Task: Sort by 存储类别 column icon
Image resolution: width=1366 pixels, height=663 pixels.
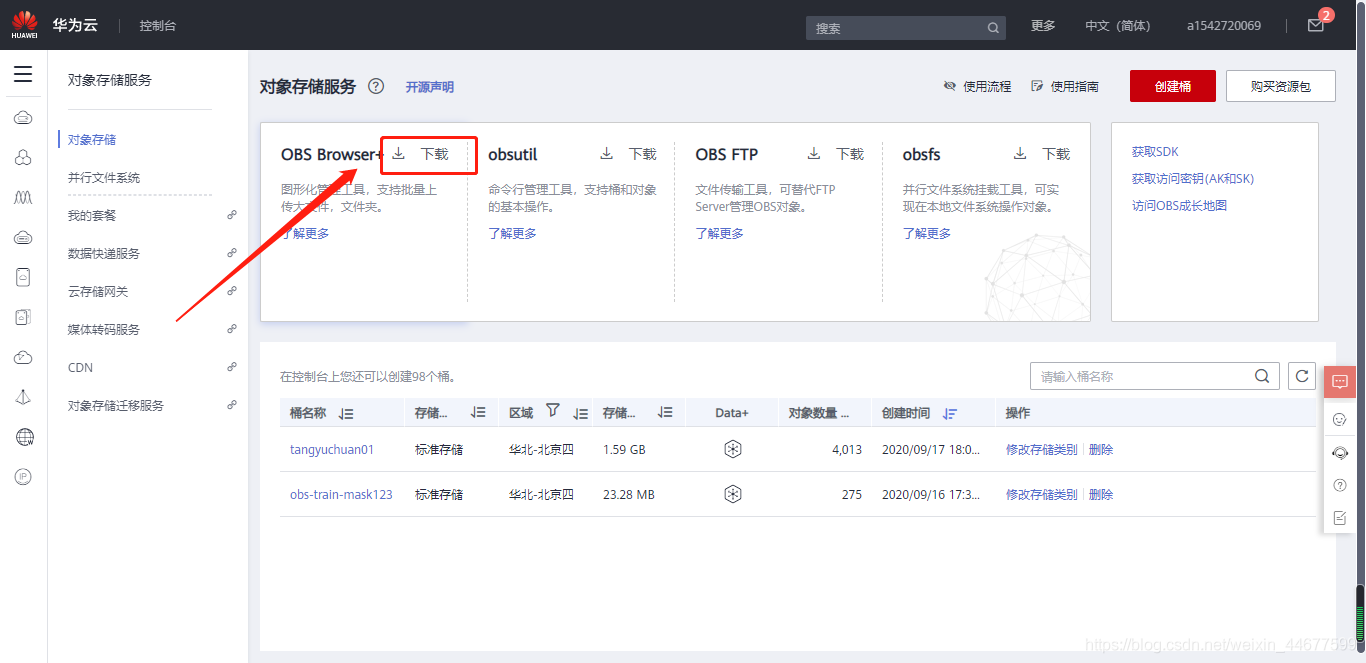Action: [478, 412]
